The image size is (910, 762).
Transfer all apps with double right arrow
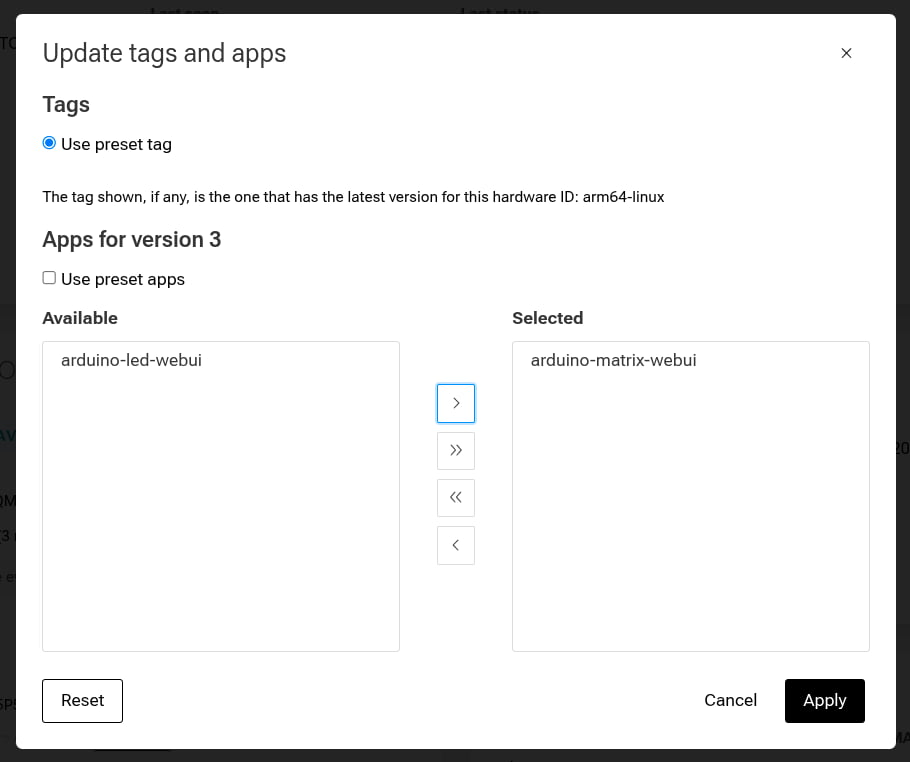click(455, 450)
